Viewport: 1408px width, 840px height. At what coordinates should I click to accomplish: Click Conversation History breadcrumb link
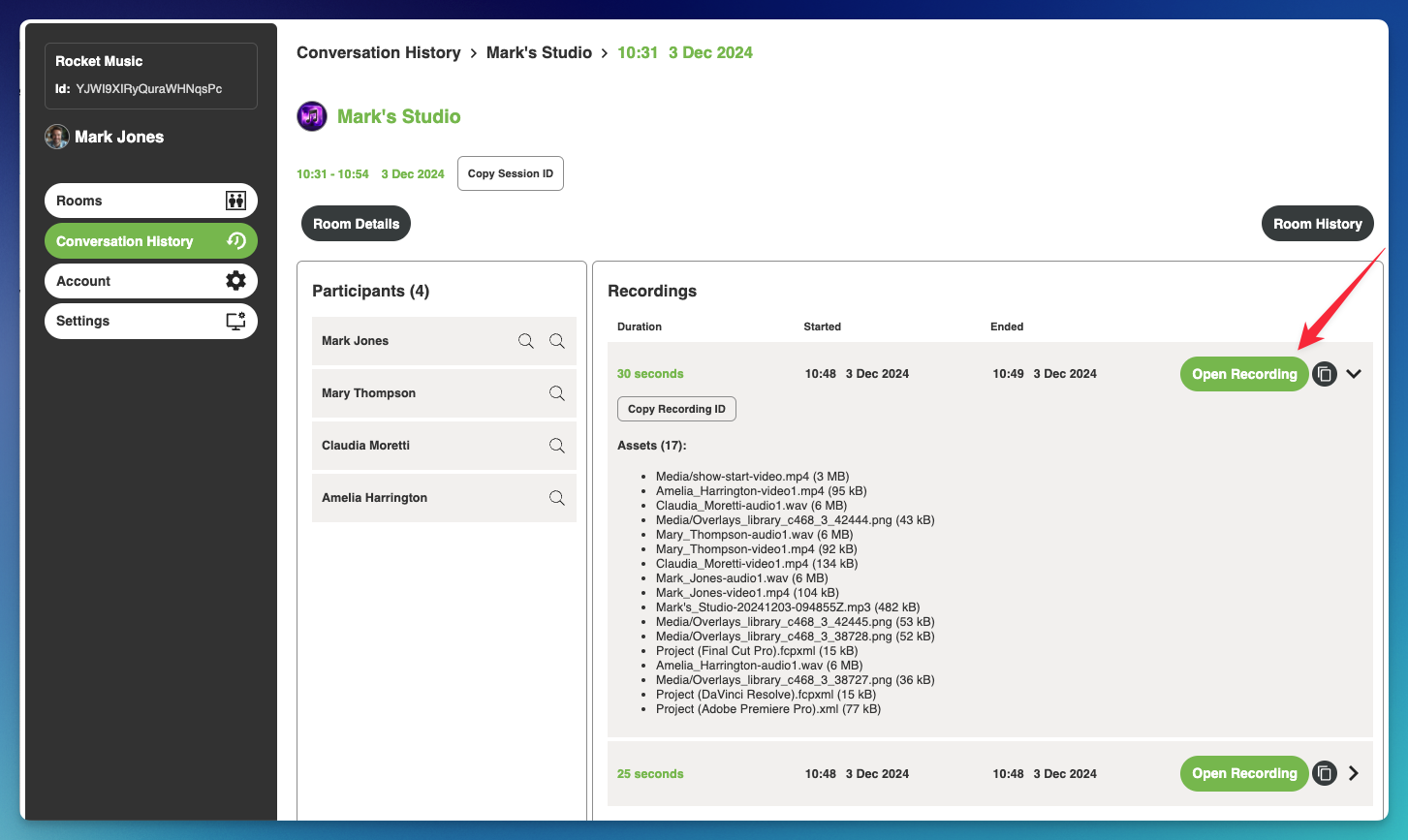379,52
